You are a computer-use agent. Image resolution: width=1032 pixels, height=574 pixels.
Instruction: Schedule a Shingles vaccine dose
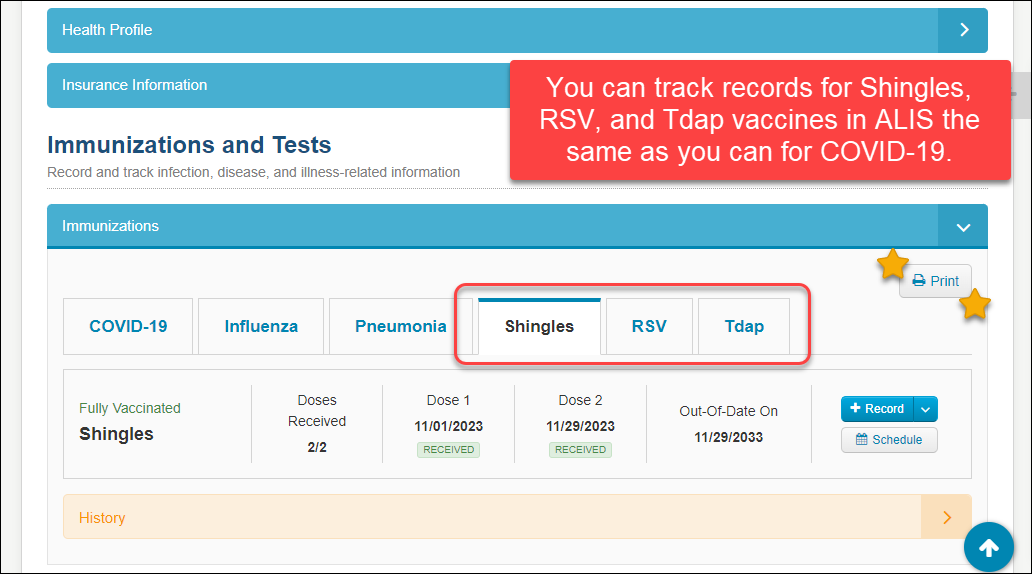[x=889, y=440]
